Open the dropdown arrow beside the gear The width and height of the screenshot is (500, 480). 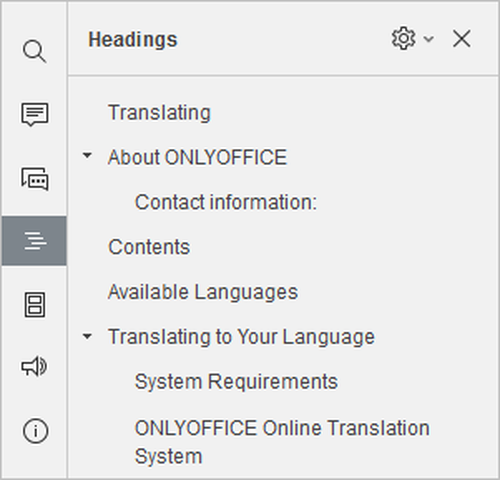point(428,39)
